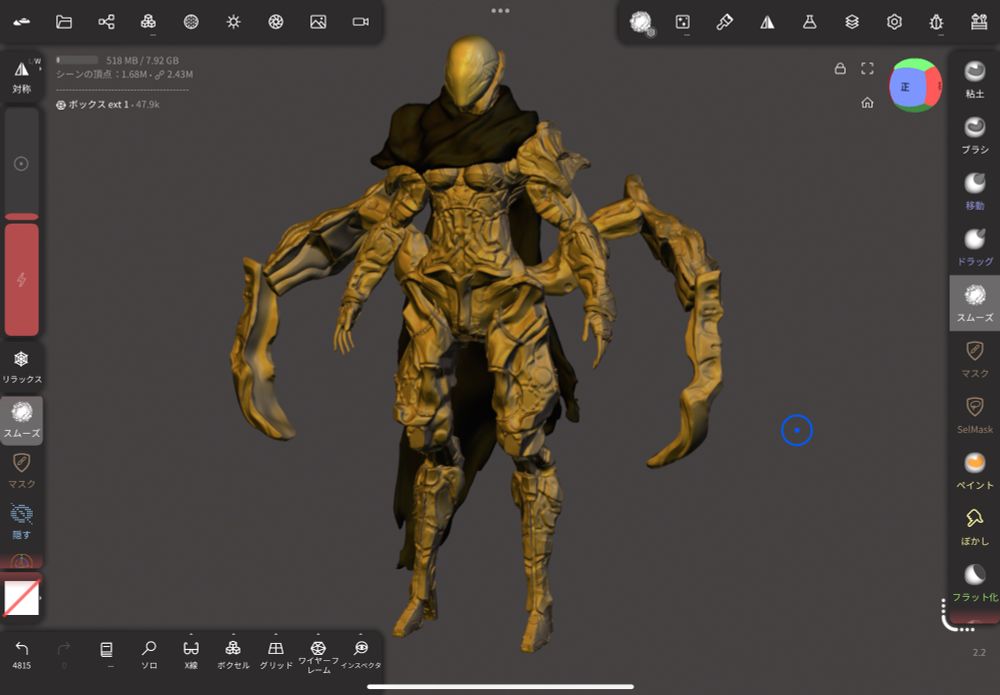Select the ブラシ (Brush) tool
The image size is (1000, 695).
(974, 135)
